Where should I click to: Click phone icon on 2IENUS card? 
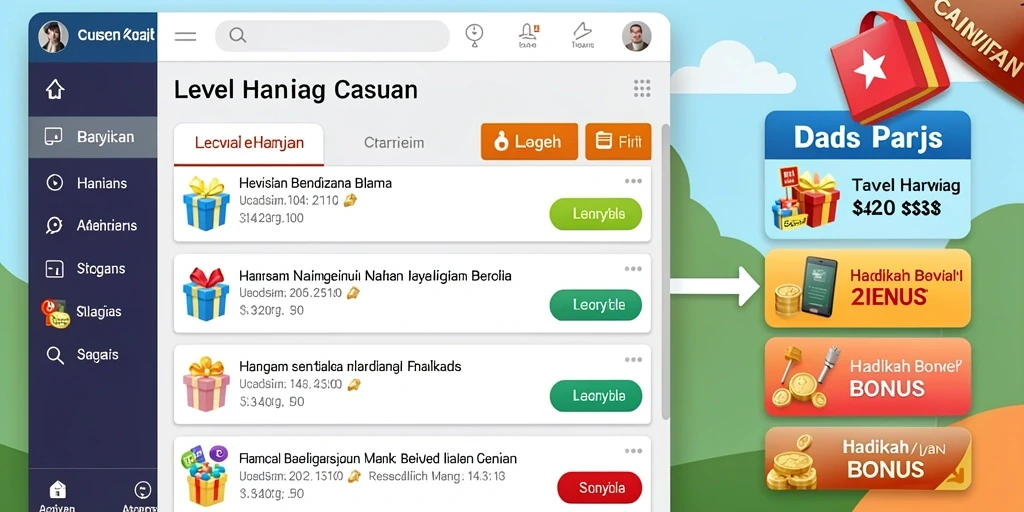tap(819, 287)
